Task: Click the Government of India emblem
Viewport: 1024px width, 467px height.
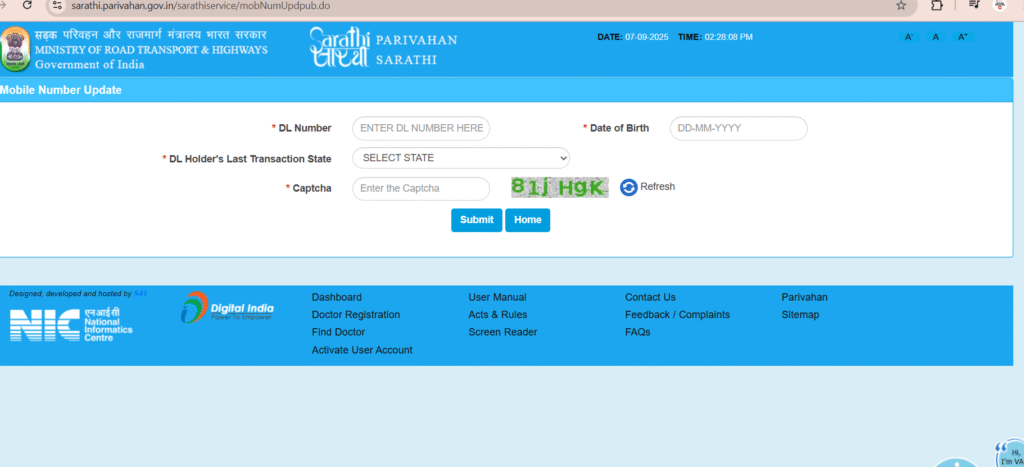Action: click(15, 48)
